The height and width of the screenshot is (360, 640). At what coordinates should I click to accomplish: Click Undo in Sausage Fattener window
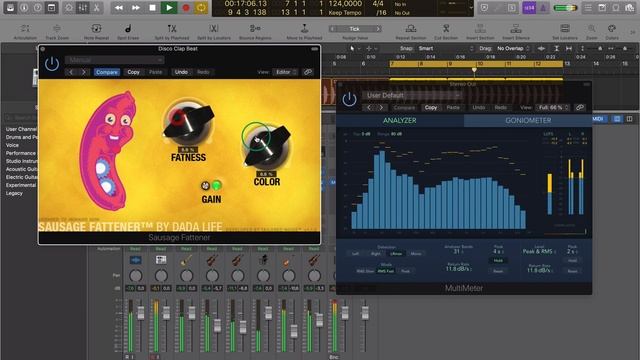(181, 72)
